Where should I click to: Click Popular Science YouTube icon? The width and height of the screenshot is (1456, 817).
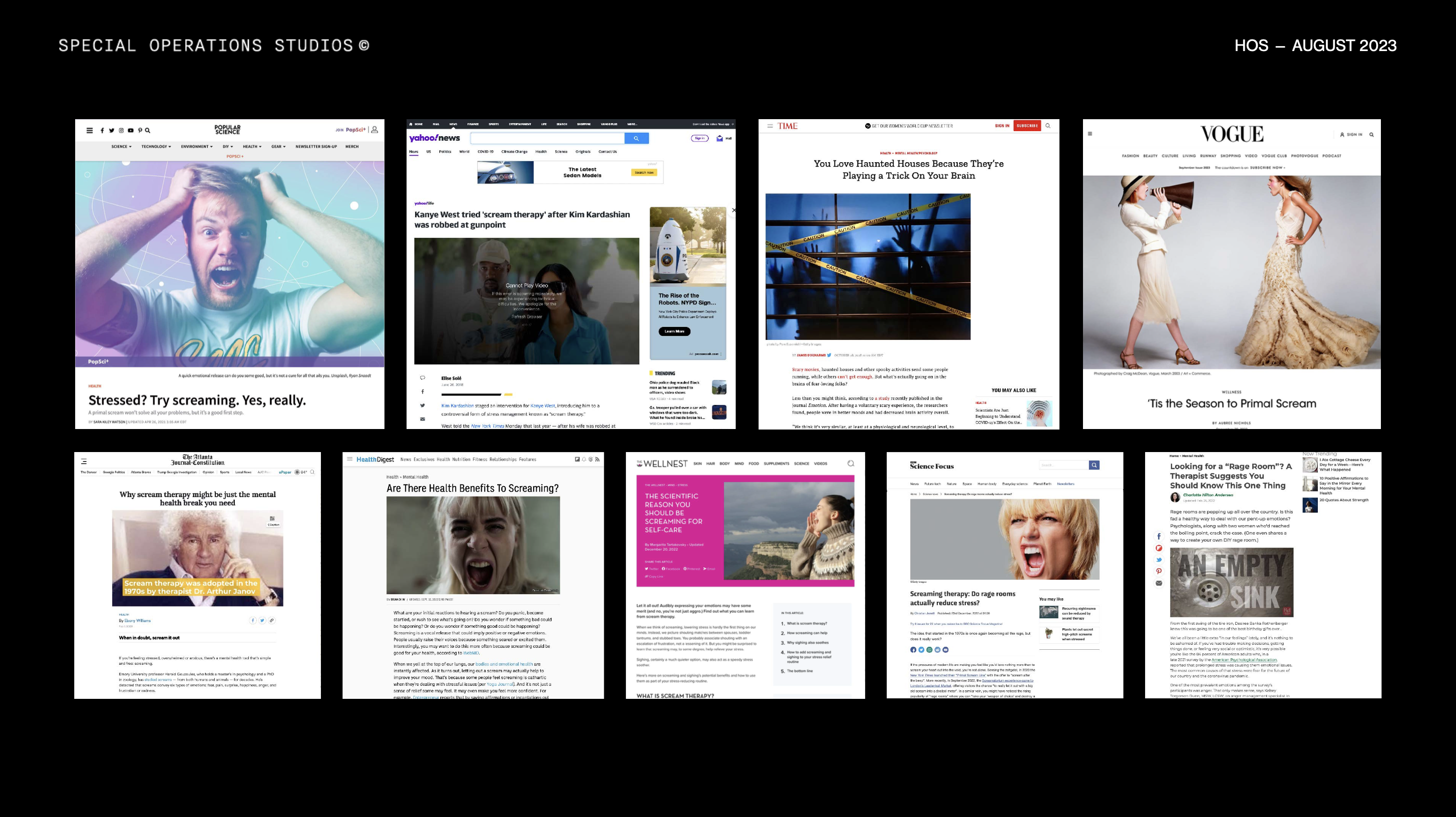pyautogui.click(x=131, y=131)
